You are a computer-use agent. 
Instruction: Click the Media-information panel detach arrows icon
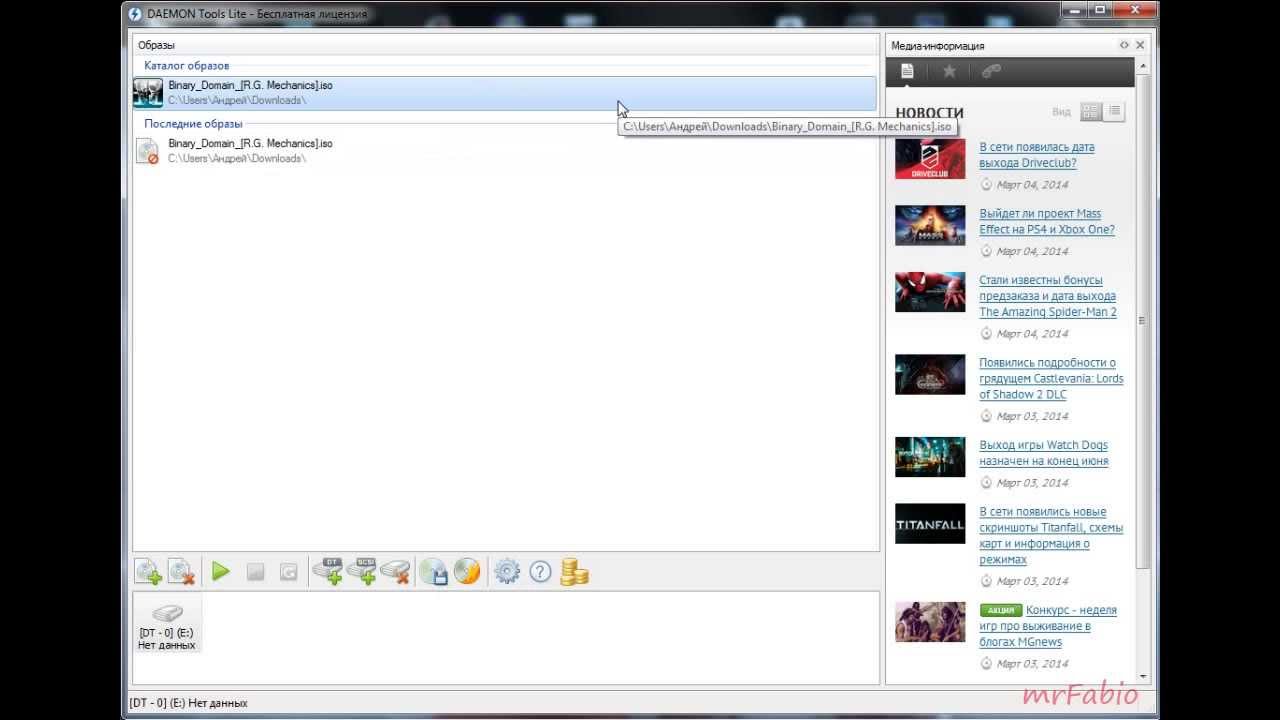point(1124,45)
